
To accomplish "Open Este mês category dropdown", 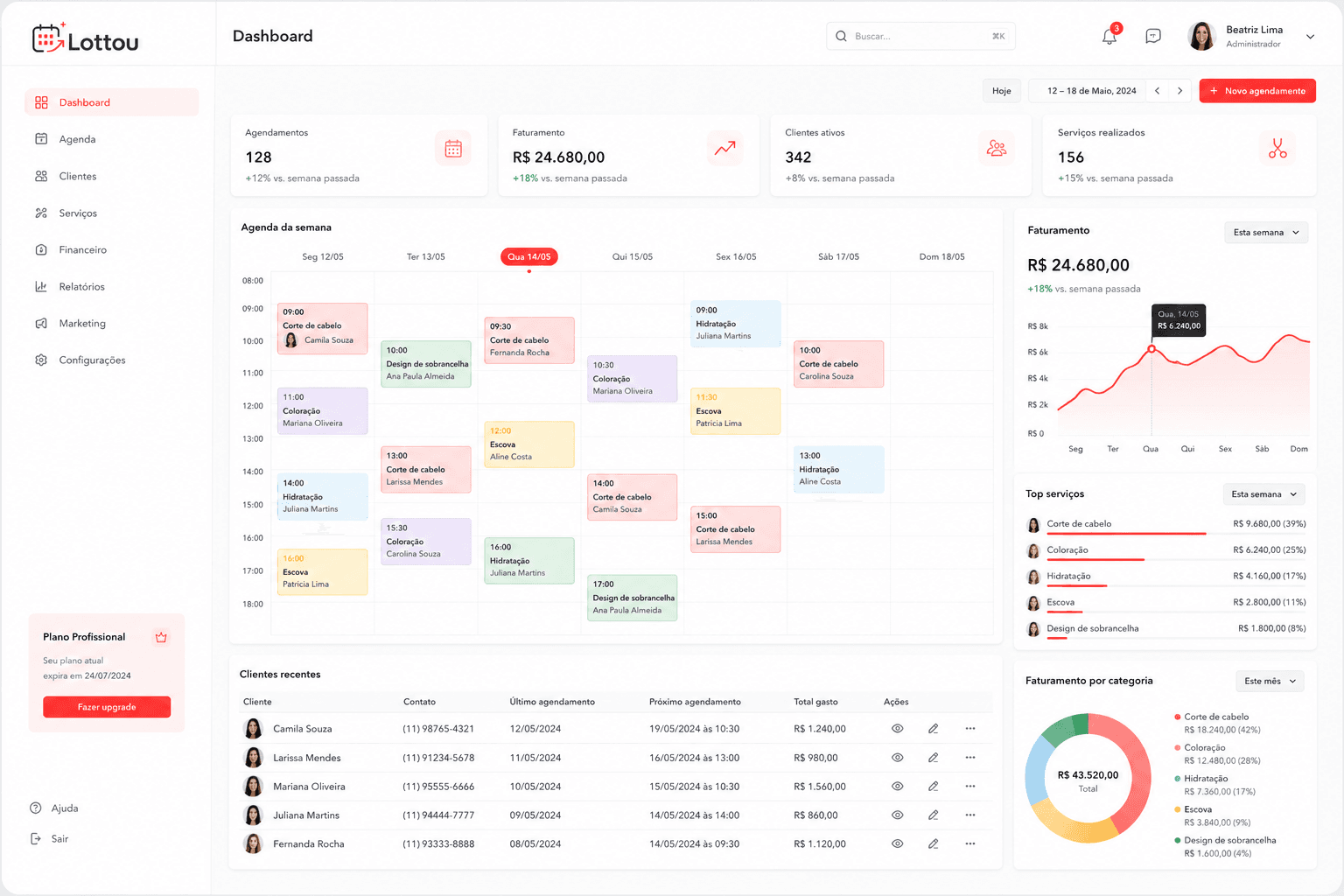I will [x=1270, y=681].
